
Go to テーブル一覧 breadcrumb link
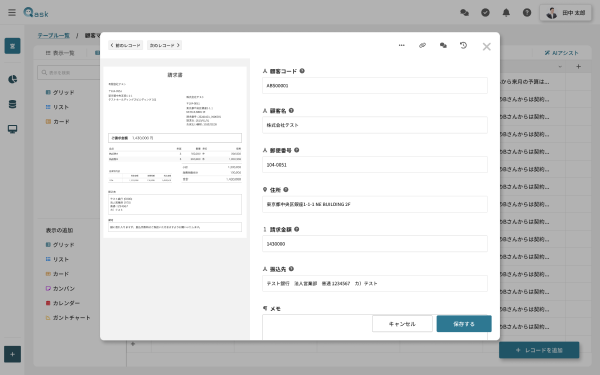click(x=54, y=36)
